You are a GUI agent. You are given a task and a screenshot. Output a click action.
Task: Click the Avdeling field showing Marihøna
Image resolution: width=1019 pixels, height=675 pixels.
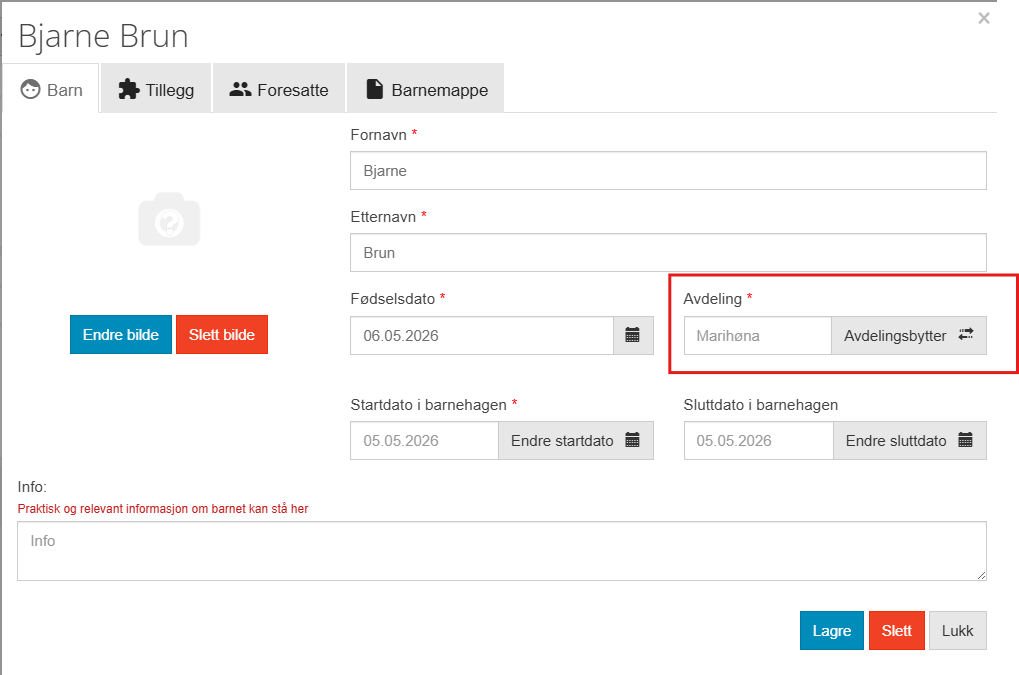click(x=758, y=336)
